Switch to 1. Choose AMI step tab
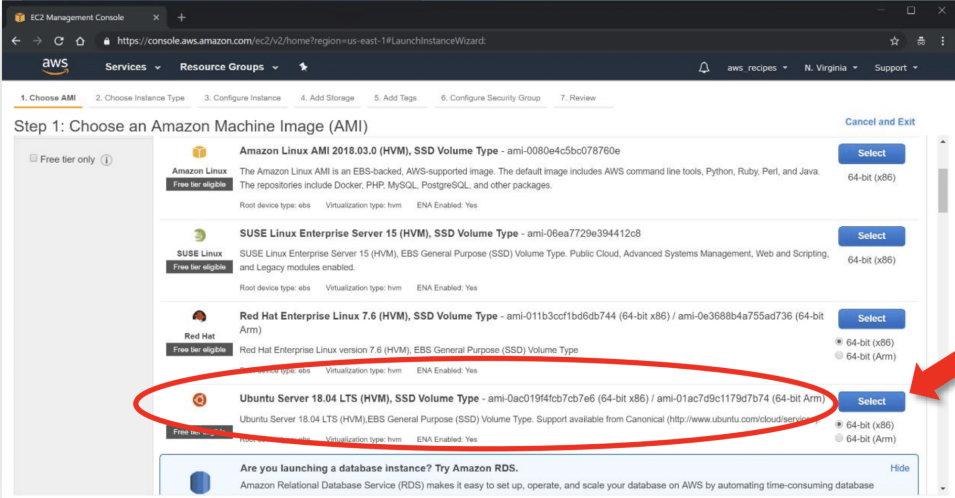Image resolution: width=955 pixels, height=498 pixels. click(x=48, y=98)
